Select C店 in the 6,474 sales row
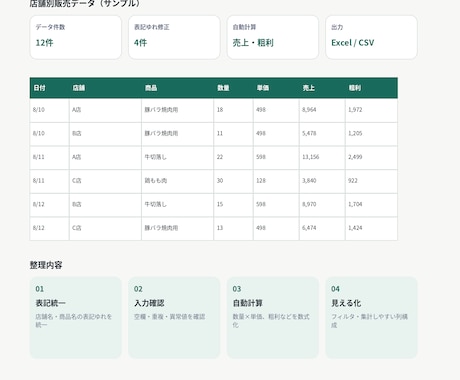 coord(105,229)
